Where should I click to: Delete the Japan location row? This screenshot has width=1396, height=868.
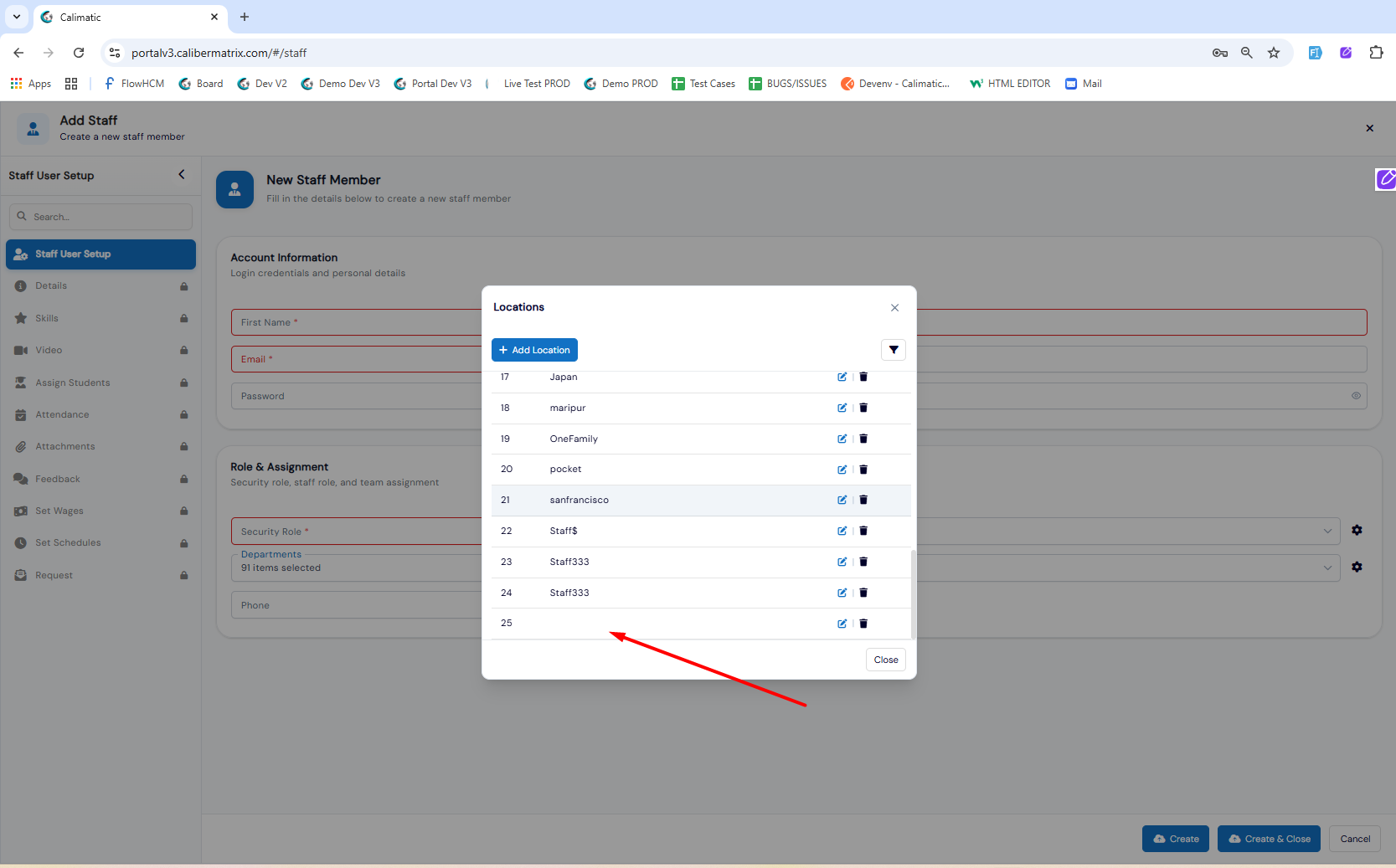(863, 377)
